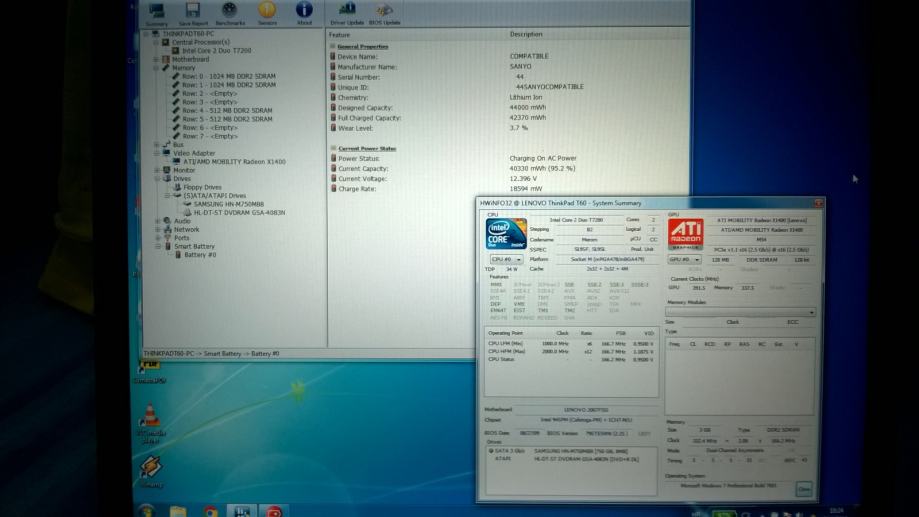919x517 pixels.
Task: Open the About info icon
Action: [x=304, y=13]
